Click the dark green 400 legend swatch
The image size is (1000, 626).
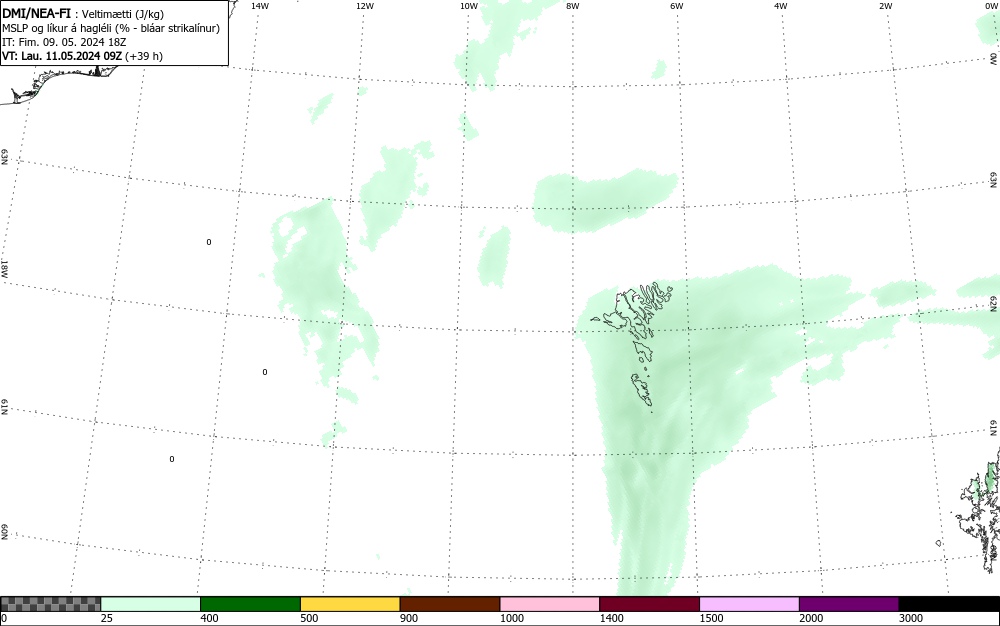[x=250, y=604]
